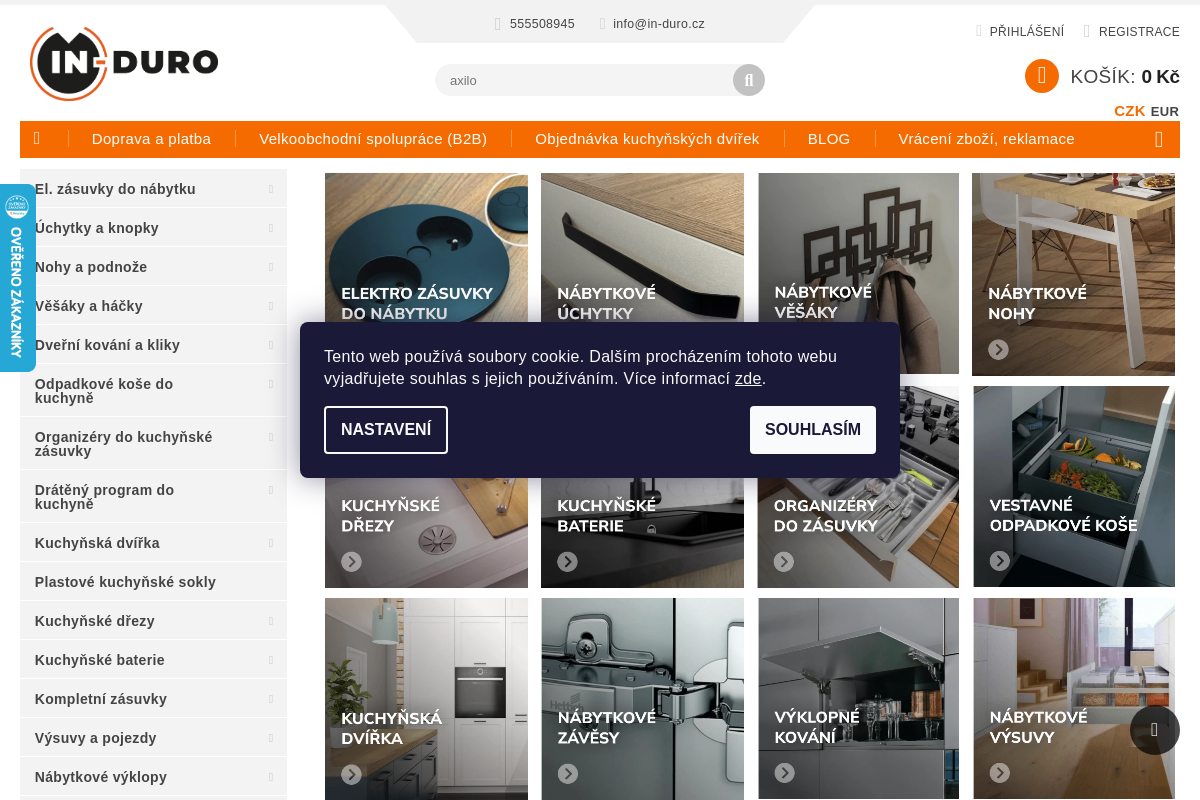Click arrow icon on Nábytkové nohy tile
Image resolution: width=1200 pixels, height=800 pixels.
(x=998, y=349)
